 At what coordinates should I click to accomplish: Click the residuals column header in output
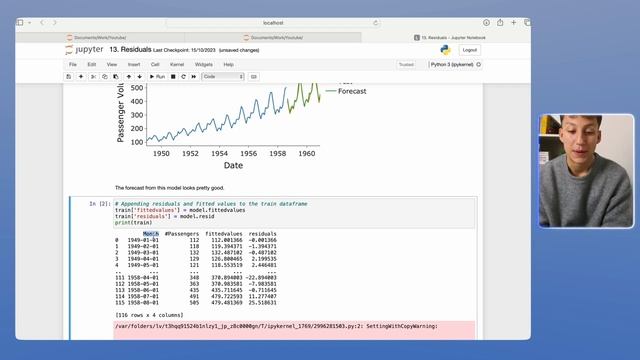click(x=262, y=234)
